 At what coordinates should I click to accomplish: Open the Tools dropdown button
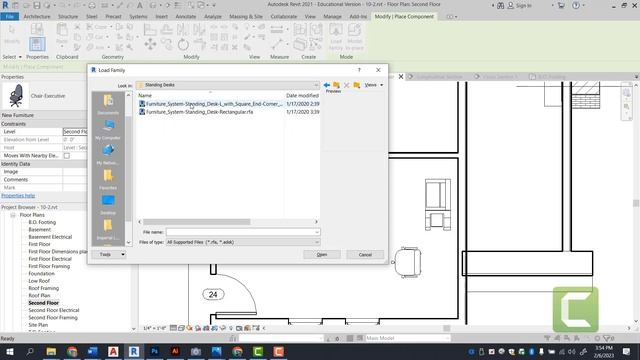pyautogui.click(x=109, y=254)
